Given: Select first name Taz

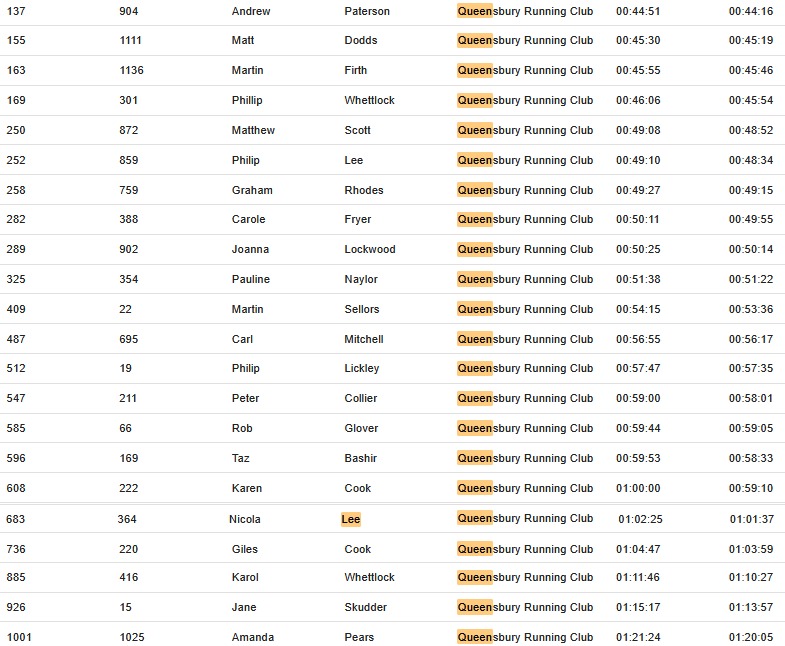Looking at the screenshot, I should [x=240, y=458].
